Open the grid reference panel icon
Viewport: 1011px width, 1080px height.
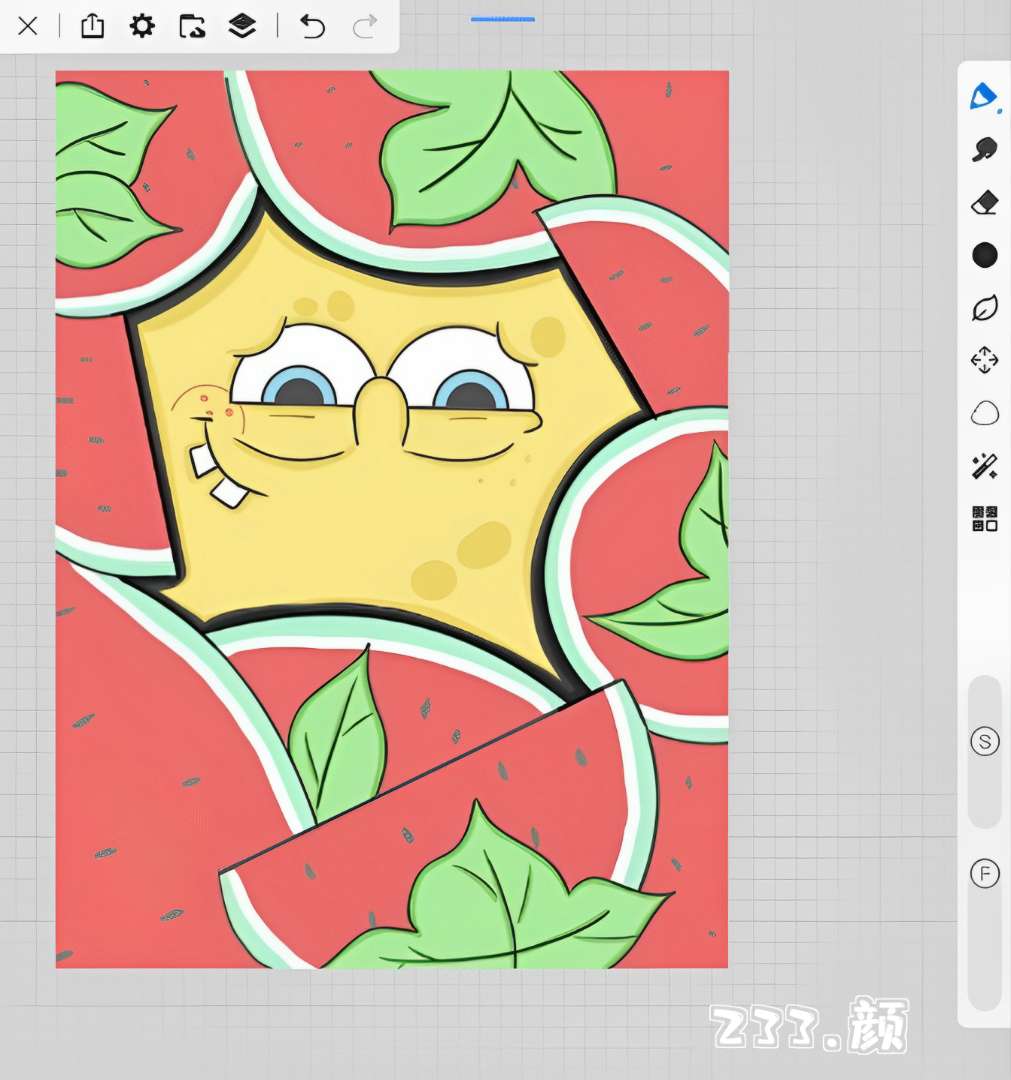tap(985, 519)
